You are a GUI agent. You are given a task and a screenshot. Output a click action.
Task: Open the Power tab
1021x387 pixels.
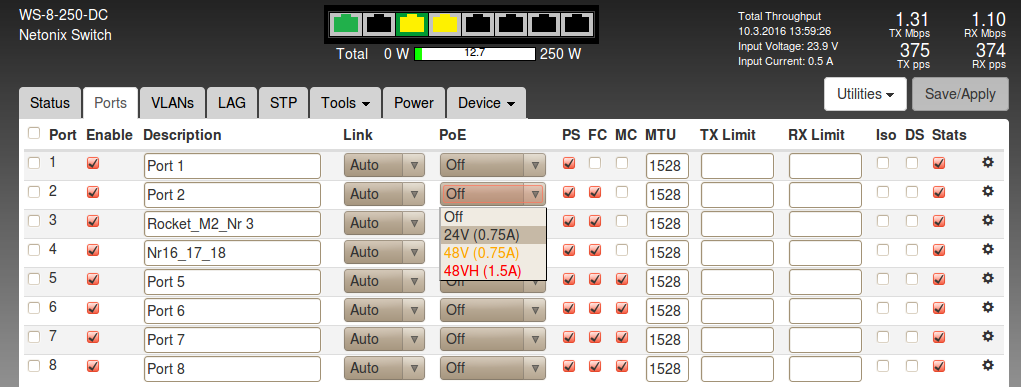tap(413, 103)
